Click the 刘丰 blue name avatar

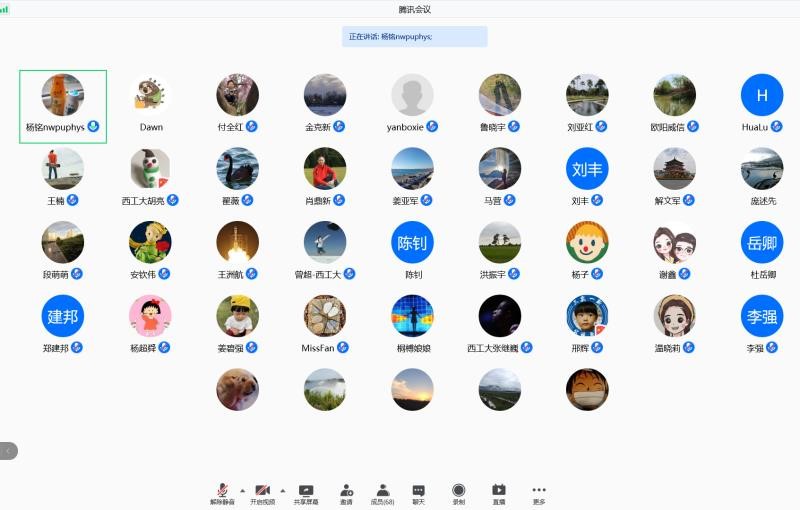[x=587, y=169]
